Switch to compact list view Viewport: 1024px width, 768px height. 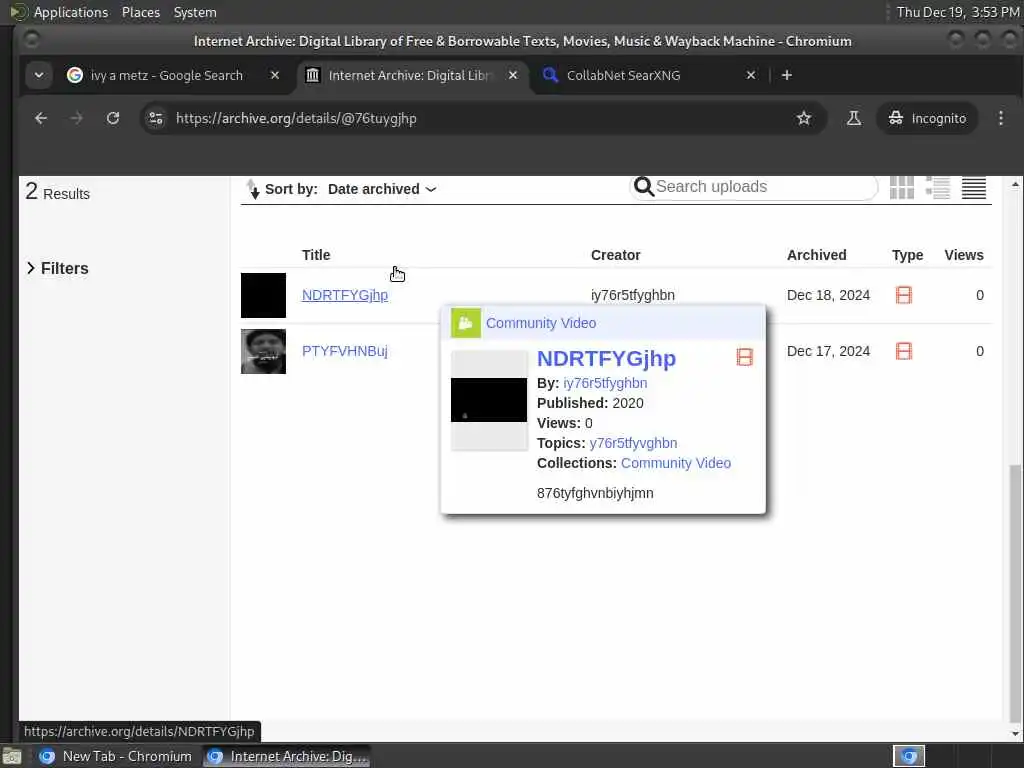tap(974, 188)
